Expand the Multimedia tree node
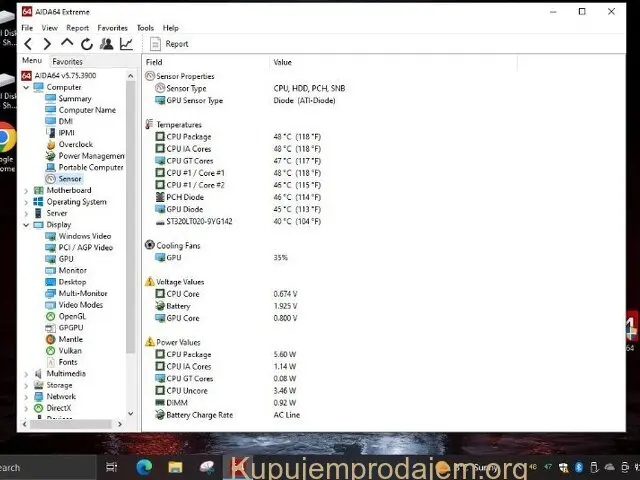The height and width of the screenshot is (480, 640). point(27,374)
